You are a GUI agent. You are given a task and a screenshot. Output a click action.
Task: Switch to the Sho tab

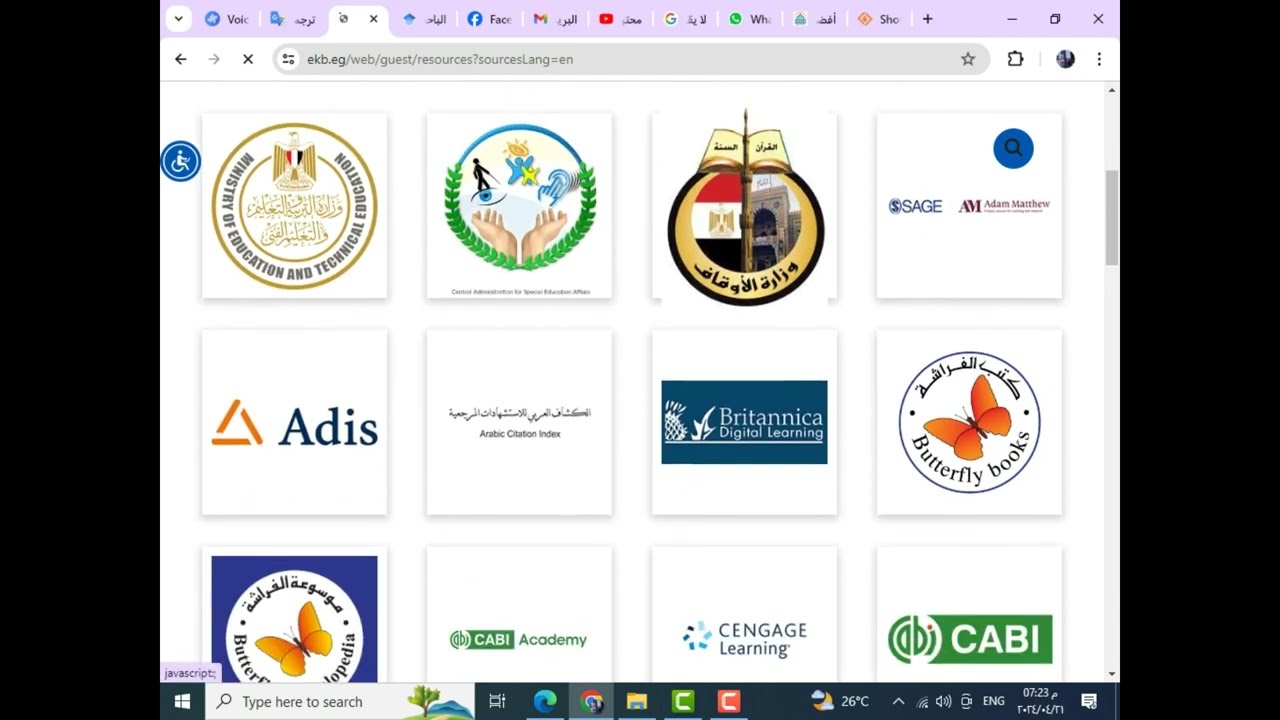point(880,19)
